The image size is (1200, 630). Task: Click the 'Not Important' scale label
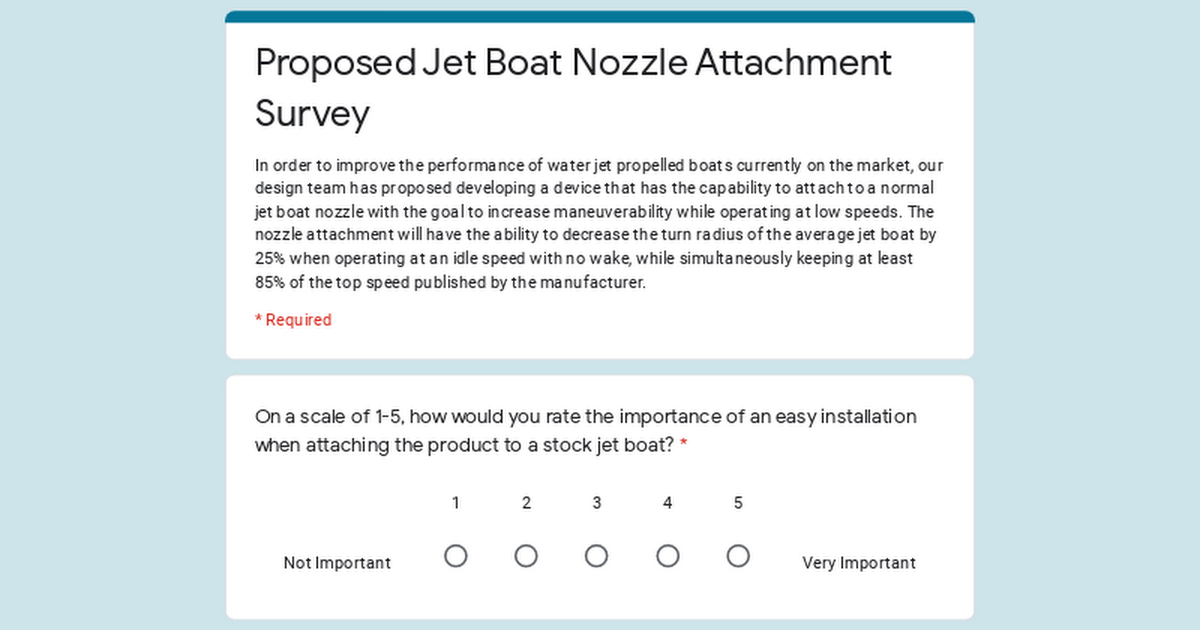(337, 563)
